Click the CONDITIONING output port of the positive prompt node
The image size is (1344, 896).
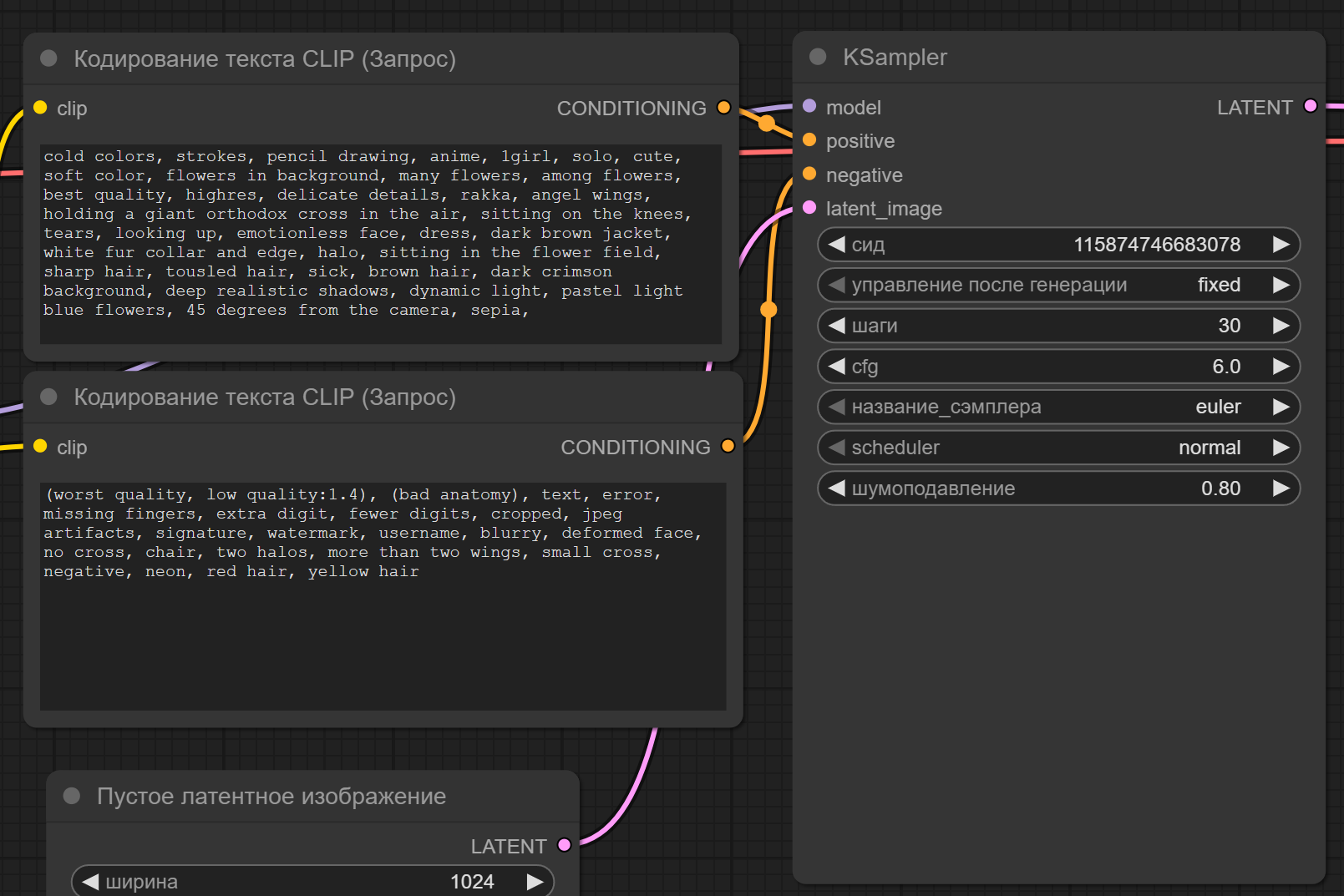(724, 108)
